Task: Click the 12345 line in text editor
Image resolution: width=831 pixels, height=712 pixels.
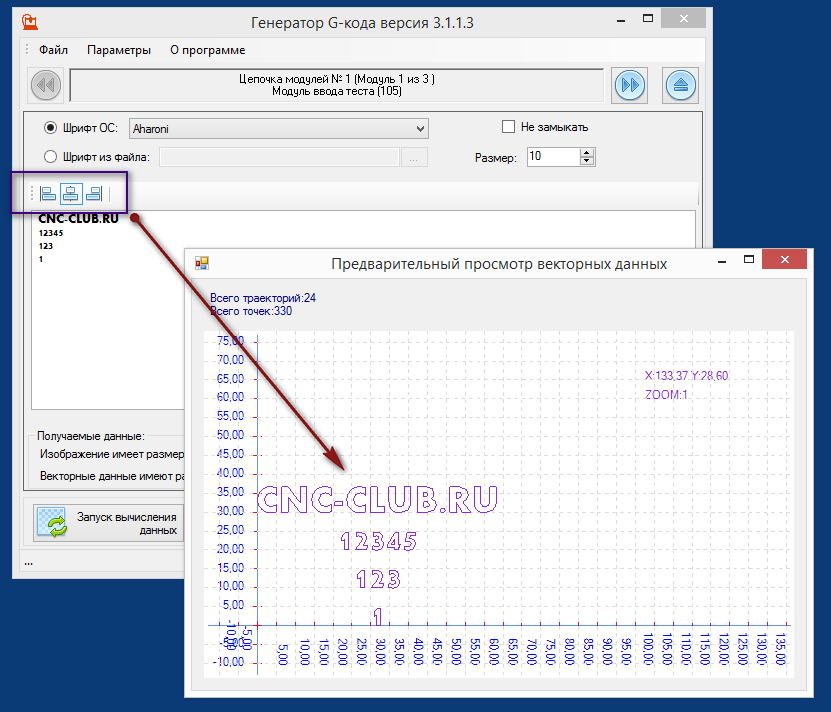Action: [x=51, y=233]
